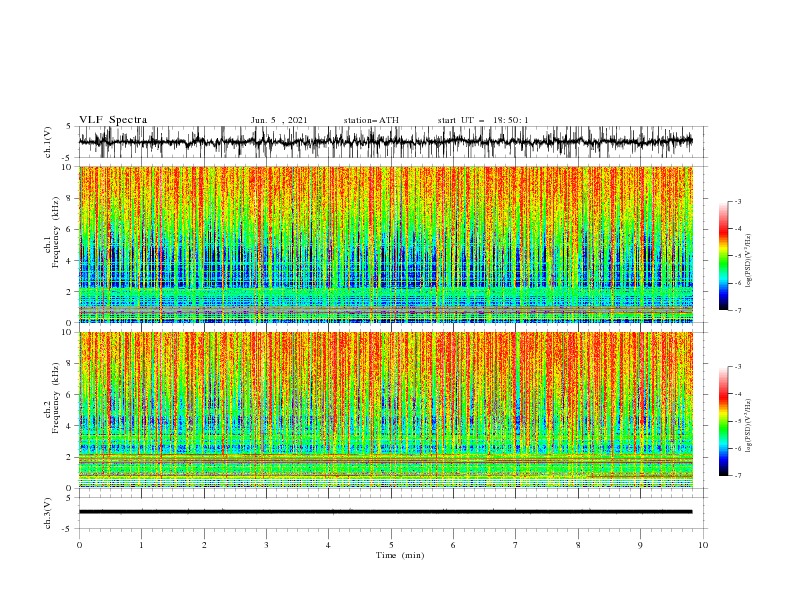Click inside the ch.2 frequency spectrogram
The height and width of the screenshot is (612, 792).
[x=385, y=410]
